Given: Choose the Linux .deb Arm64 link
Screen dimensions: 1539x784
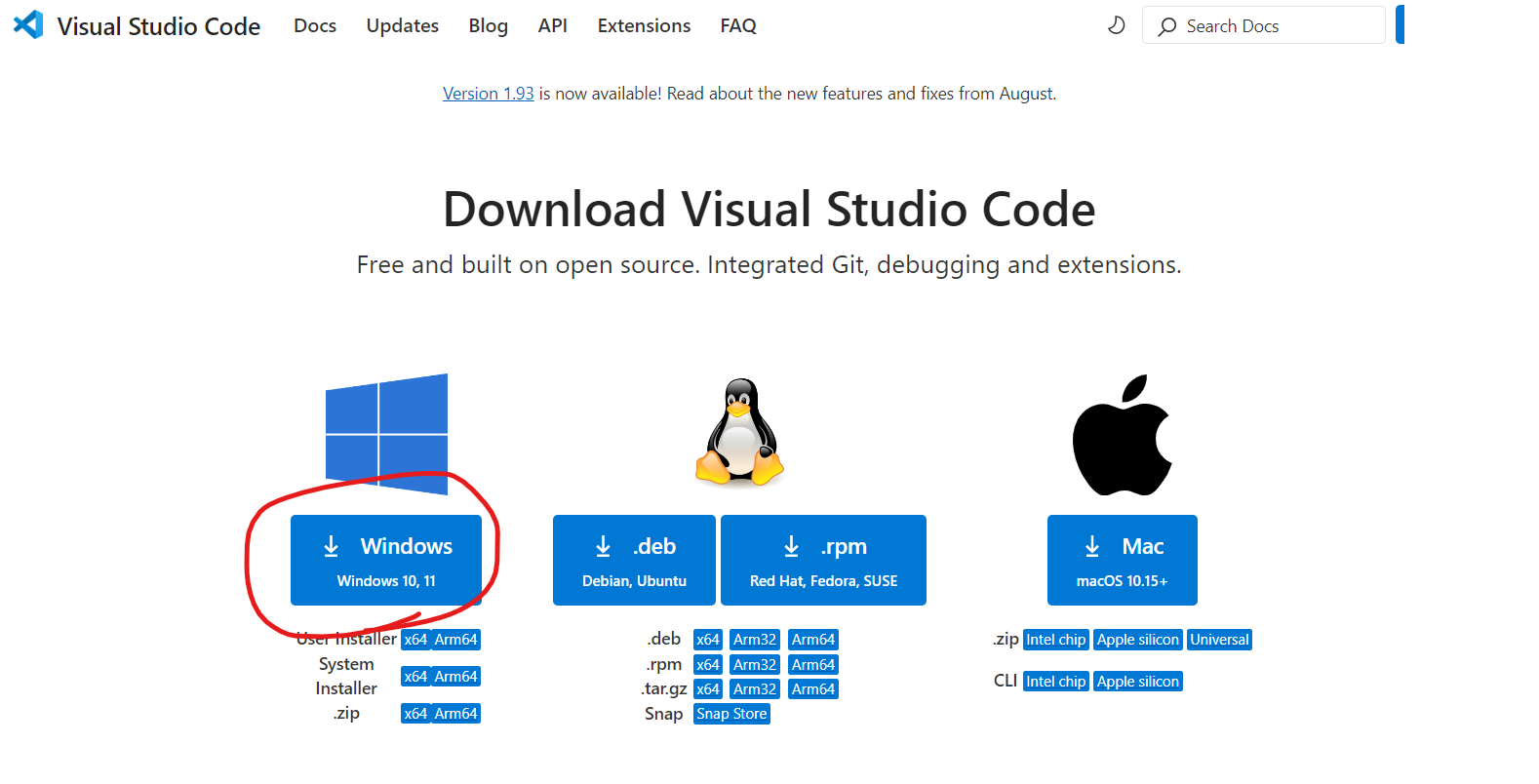Looking at the screenshot, I should point(813,640).
